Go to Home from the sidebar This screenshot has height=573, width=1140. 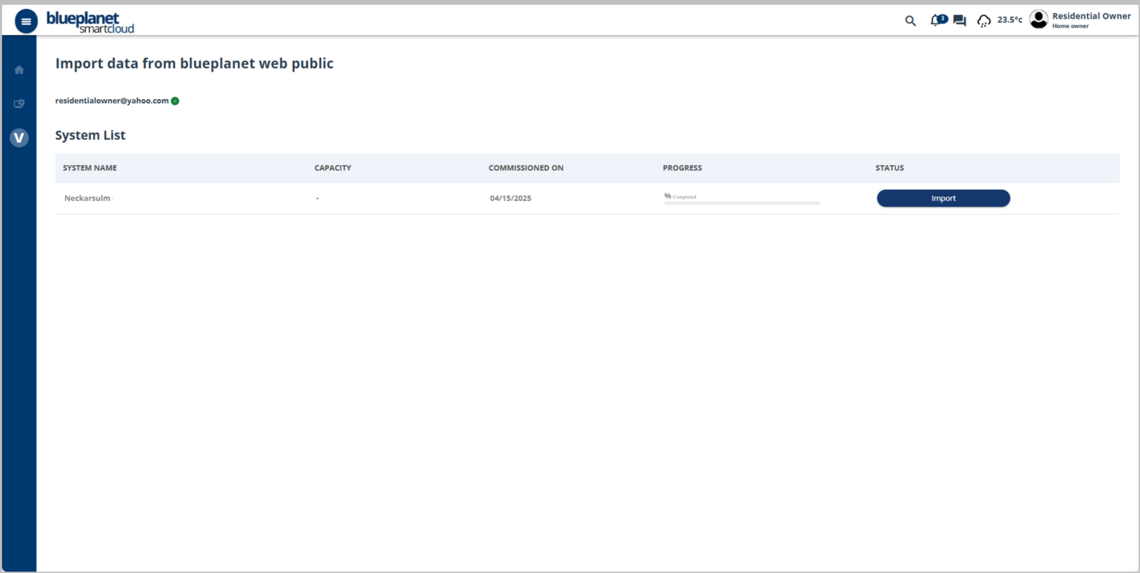tap(19, 70)
